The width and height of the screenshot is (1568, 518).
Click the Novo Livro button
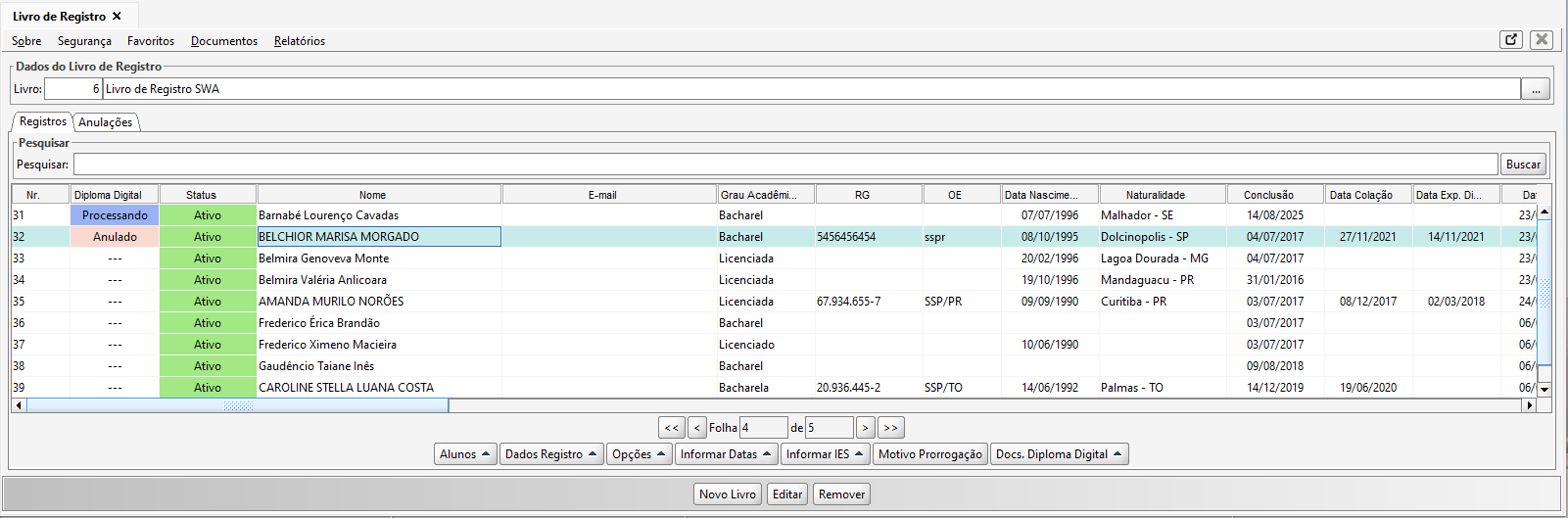[x=728, y=494]
